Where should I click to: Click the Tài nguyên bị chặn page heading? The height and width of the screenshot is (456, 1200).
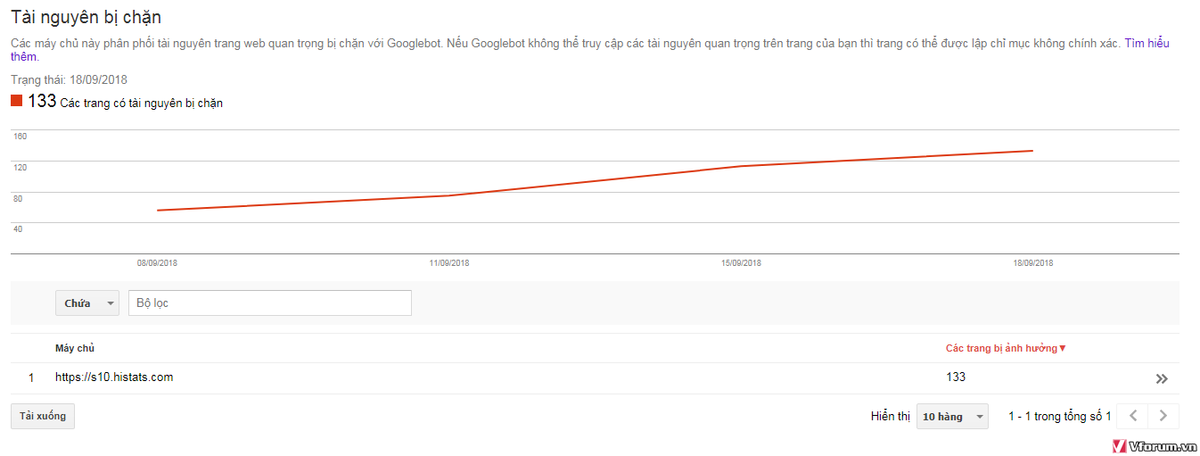(86, 18)
